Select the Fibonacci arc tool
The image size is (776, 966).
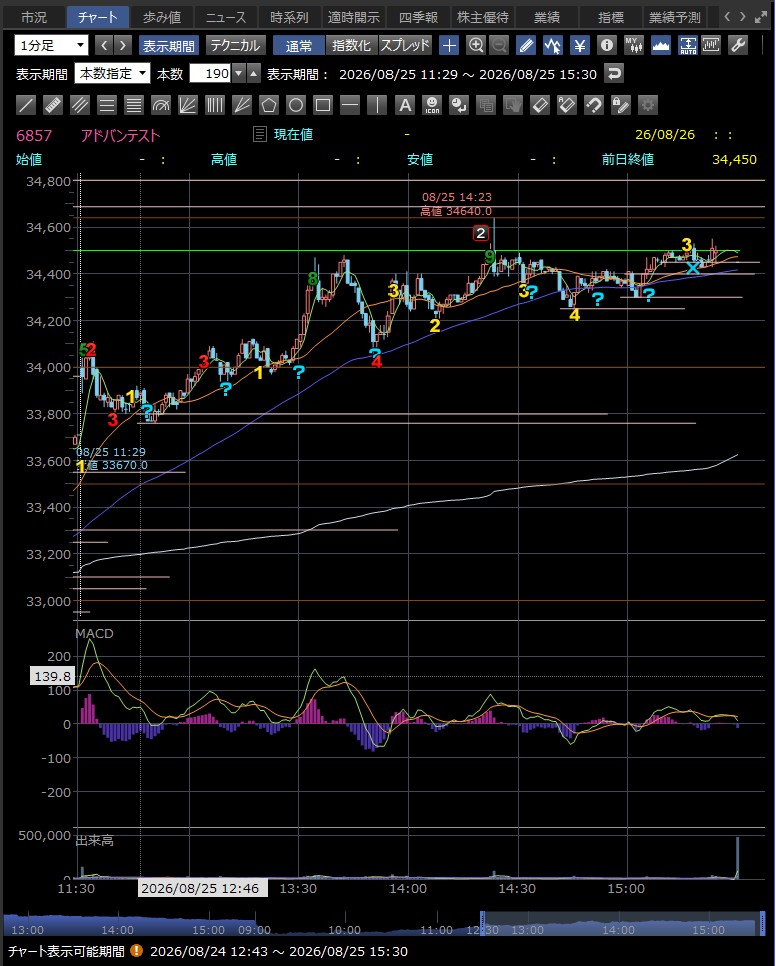coord(161,105)
